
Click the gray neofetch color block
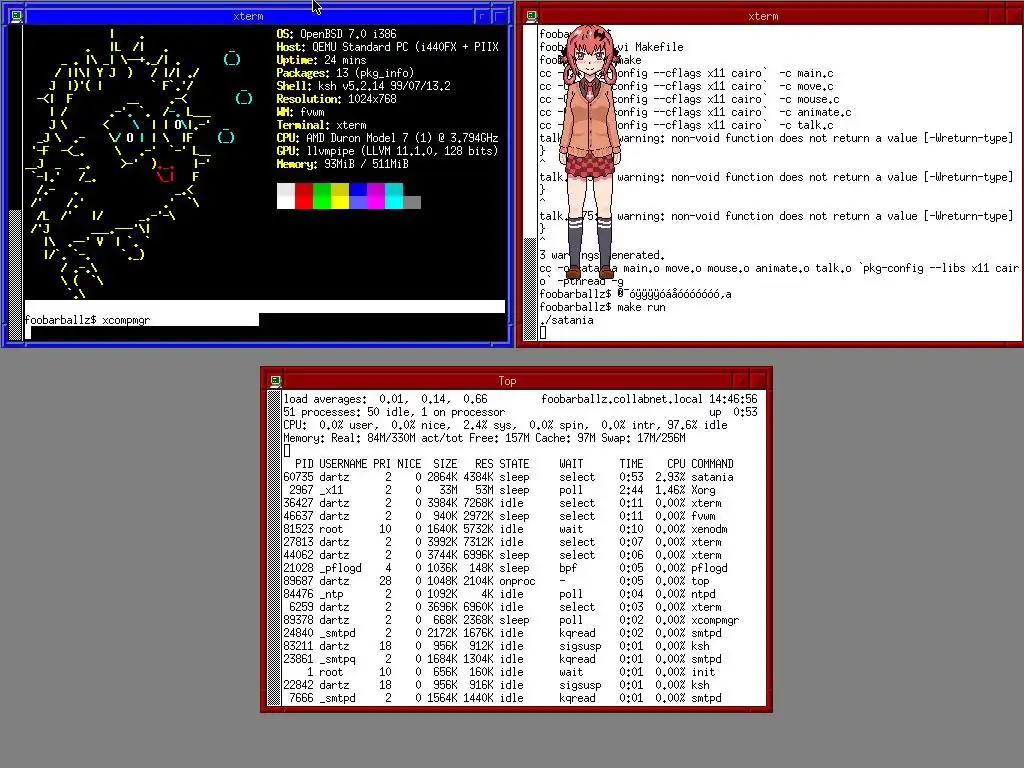point(412,202)
